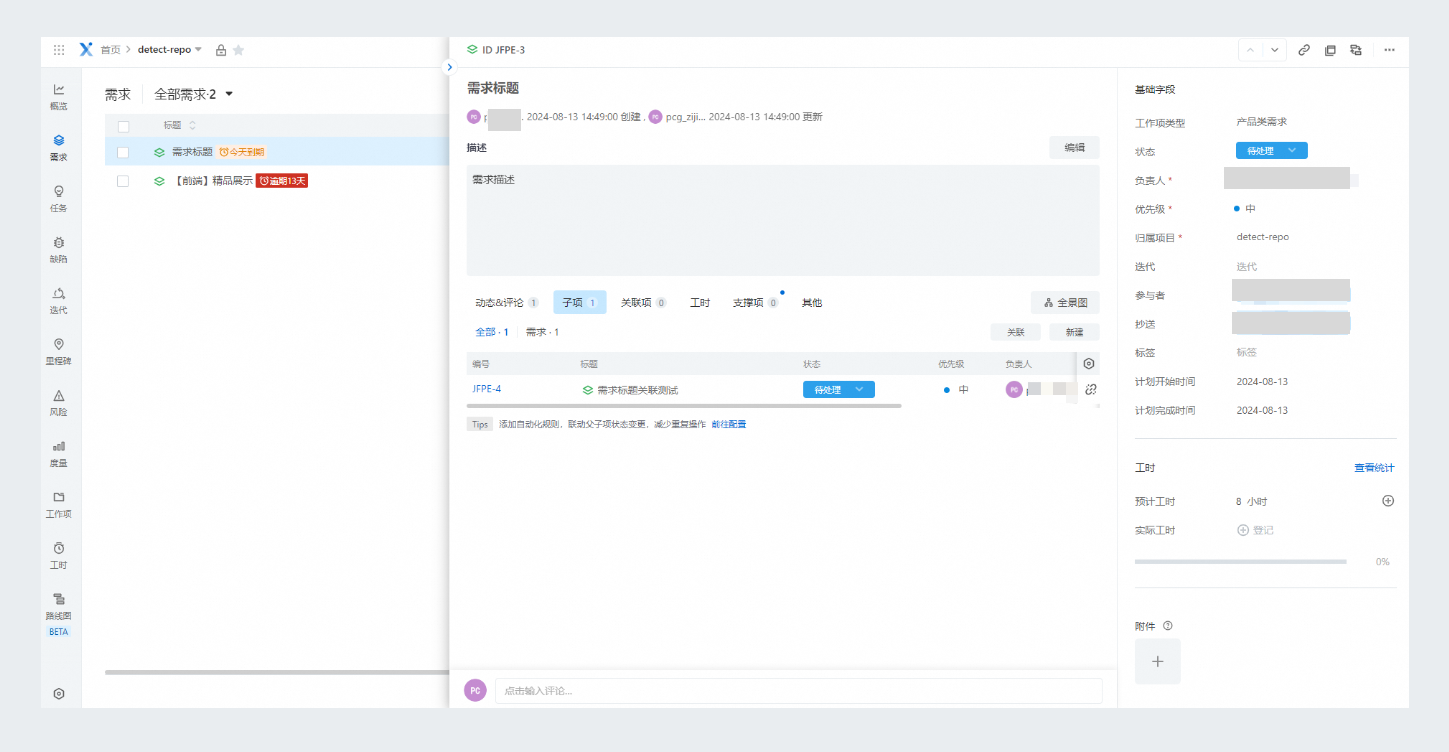Tick the checkbox for the 需求标题 row
This screenshot has width=1449, height=752.
click(x=123, y=152)
